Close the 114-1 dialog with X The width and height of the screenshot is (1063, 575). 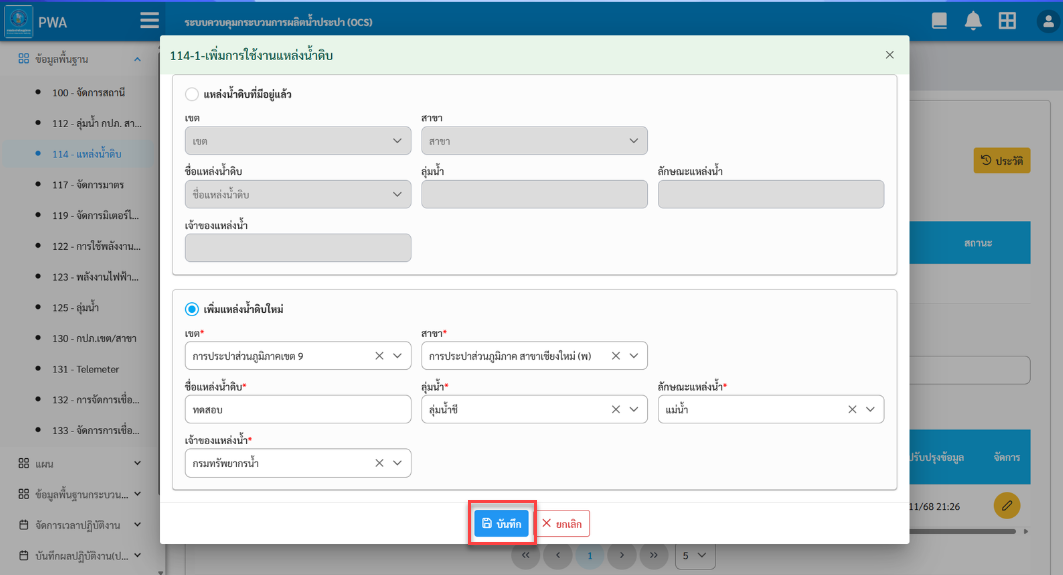tap(889, 55)
